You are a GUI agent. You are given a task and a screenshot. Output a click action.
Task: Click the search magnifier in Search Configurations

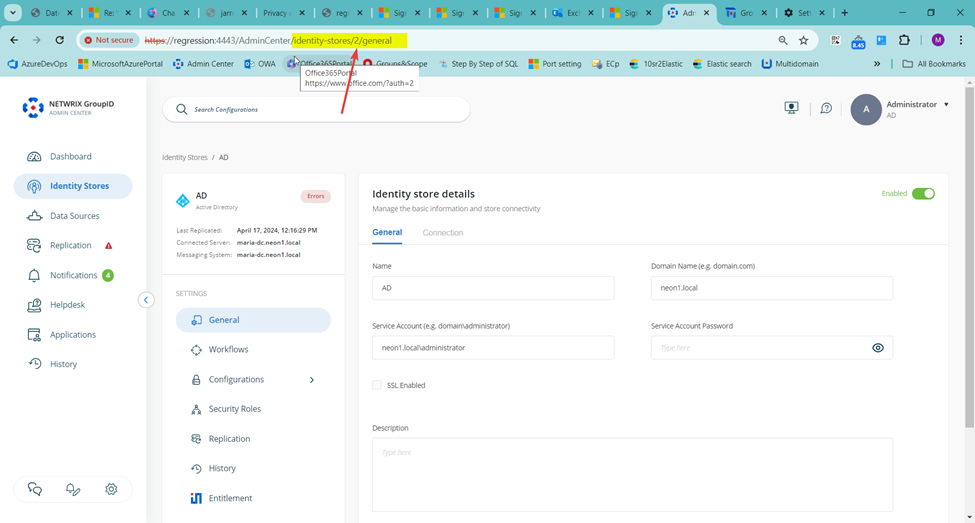pos(181,109)
